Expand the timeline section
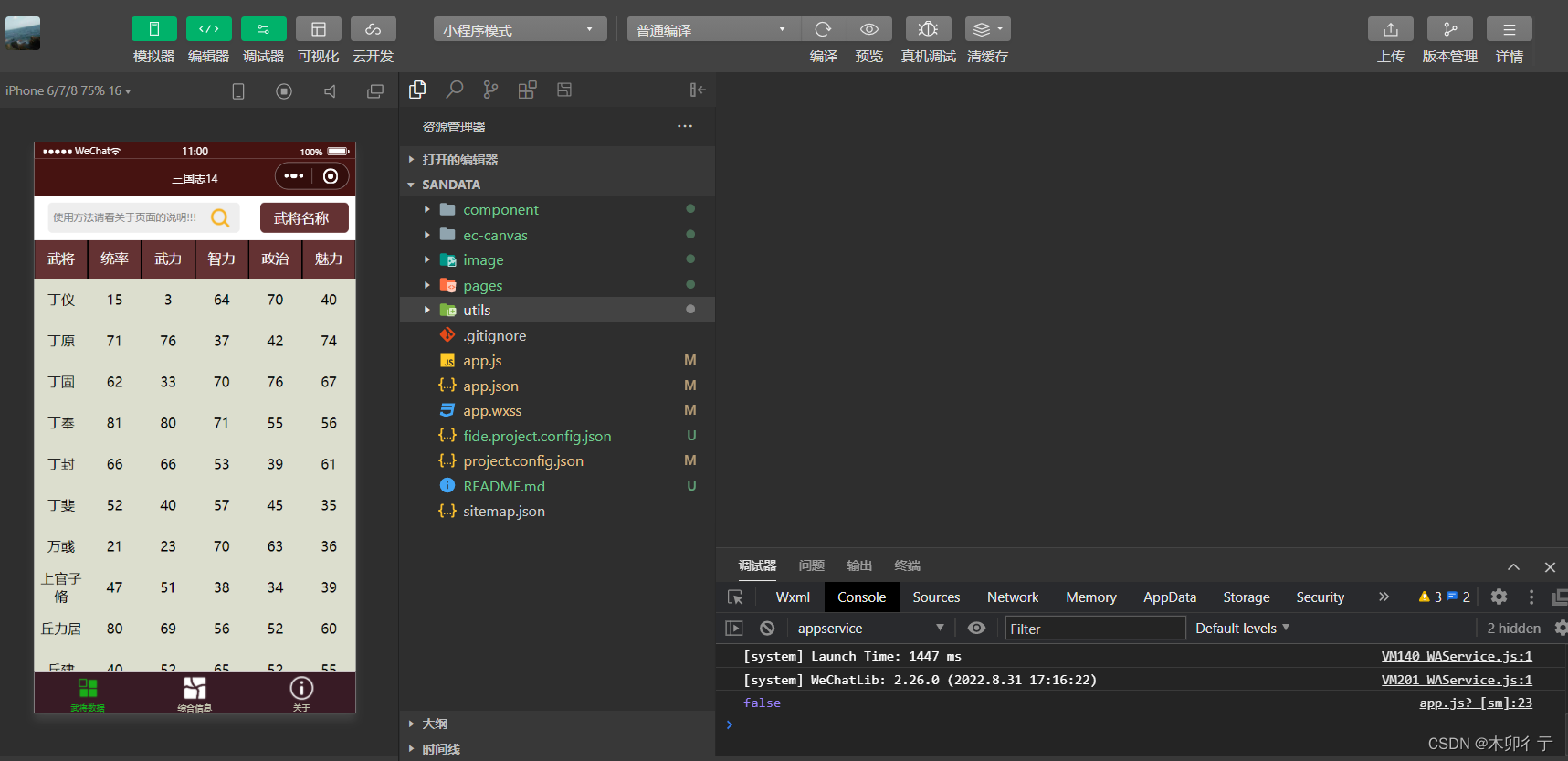Viewport: 1568px width, 761px height. pyautogui.click(x=557, y=749)
